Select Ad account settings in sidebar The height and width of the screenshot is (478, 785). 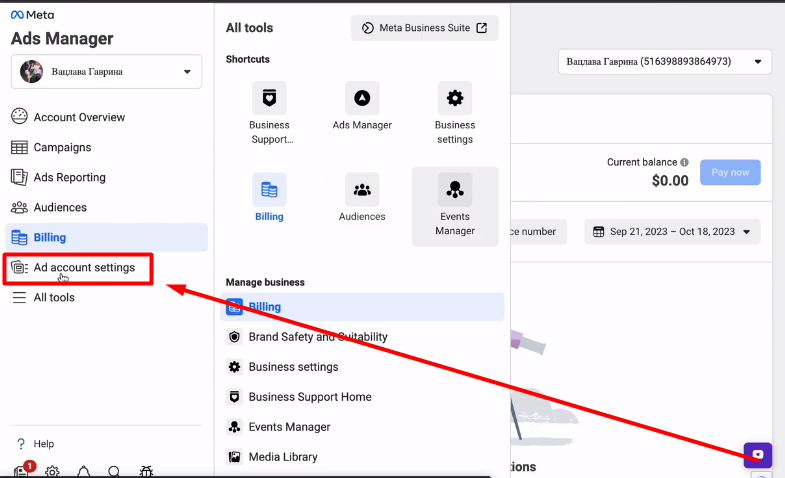click(x=84, y=267)
